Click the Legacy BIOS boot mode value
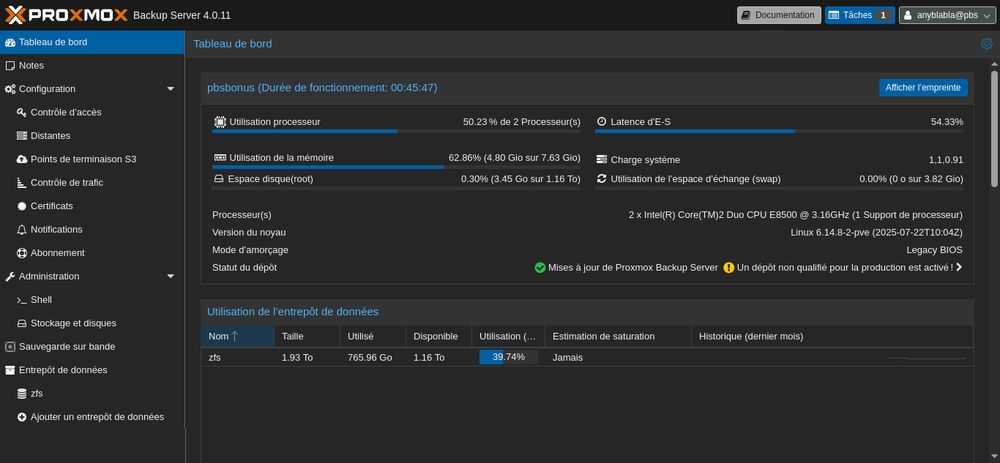This screenshot has height=463, width=1000. click(x=934, y=250)
